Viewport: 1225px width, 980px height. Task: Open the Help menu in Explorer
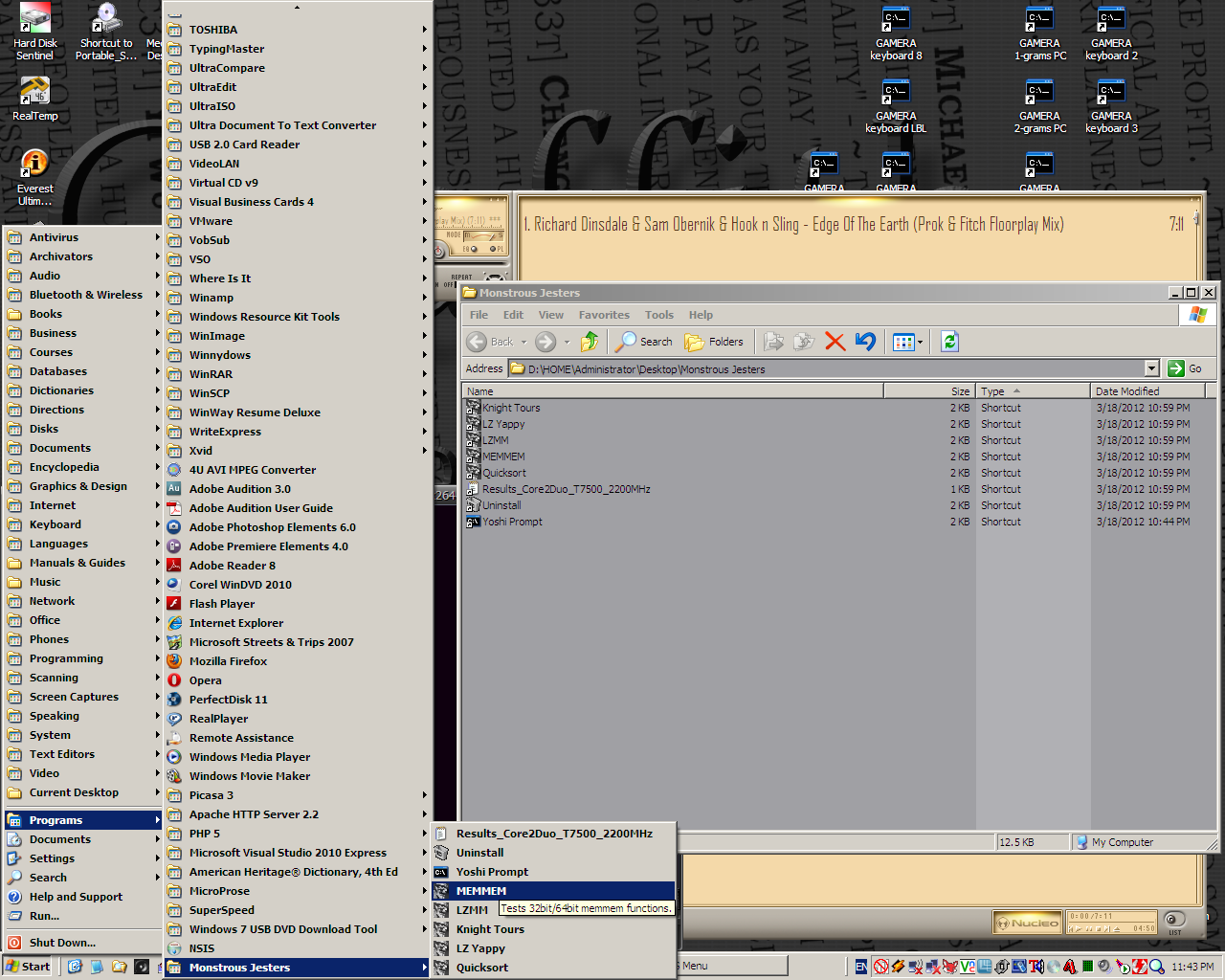pyautogui.click(x=701, y=315)
